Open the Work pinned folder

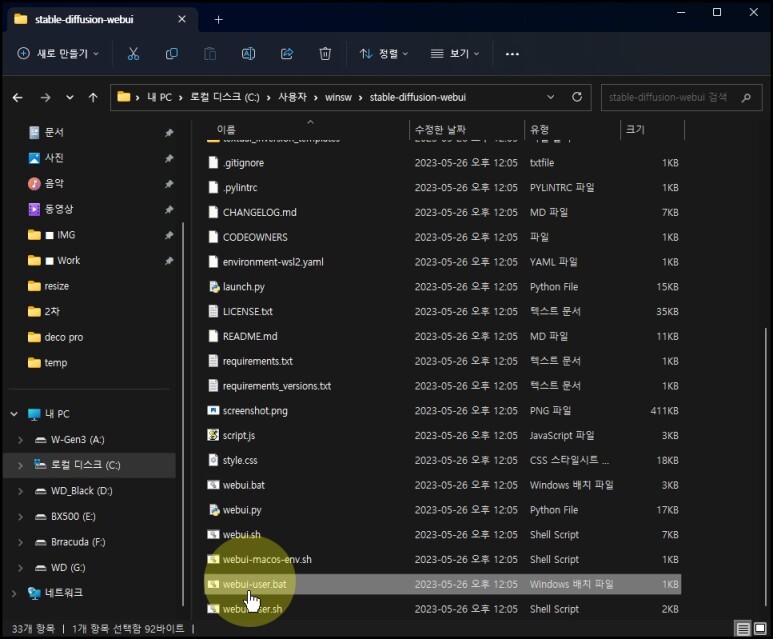click(x=69, y=260)
